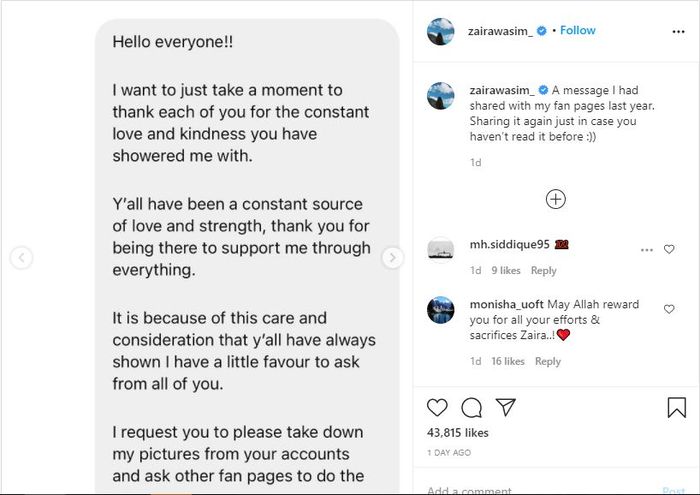Open monisha_uoft's profile picture

coord(441,309)
